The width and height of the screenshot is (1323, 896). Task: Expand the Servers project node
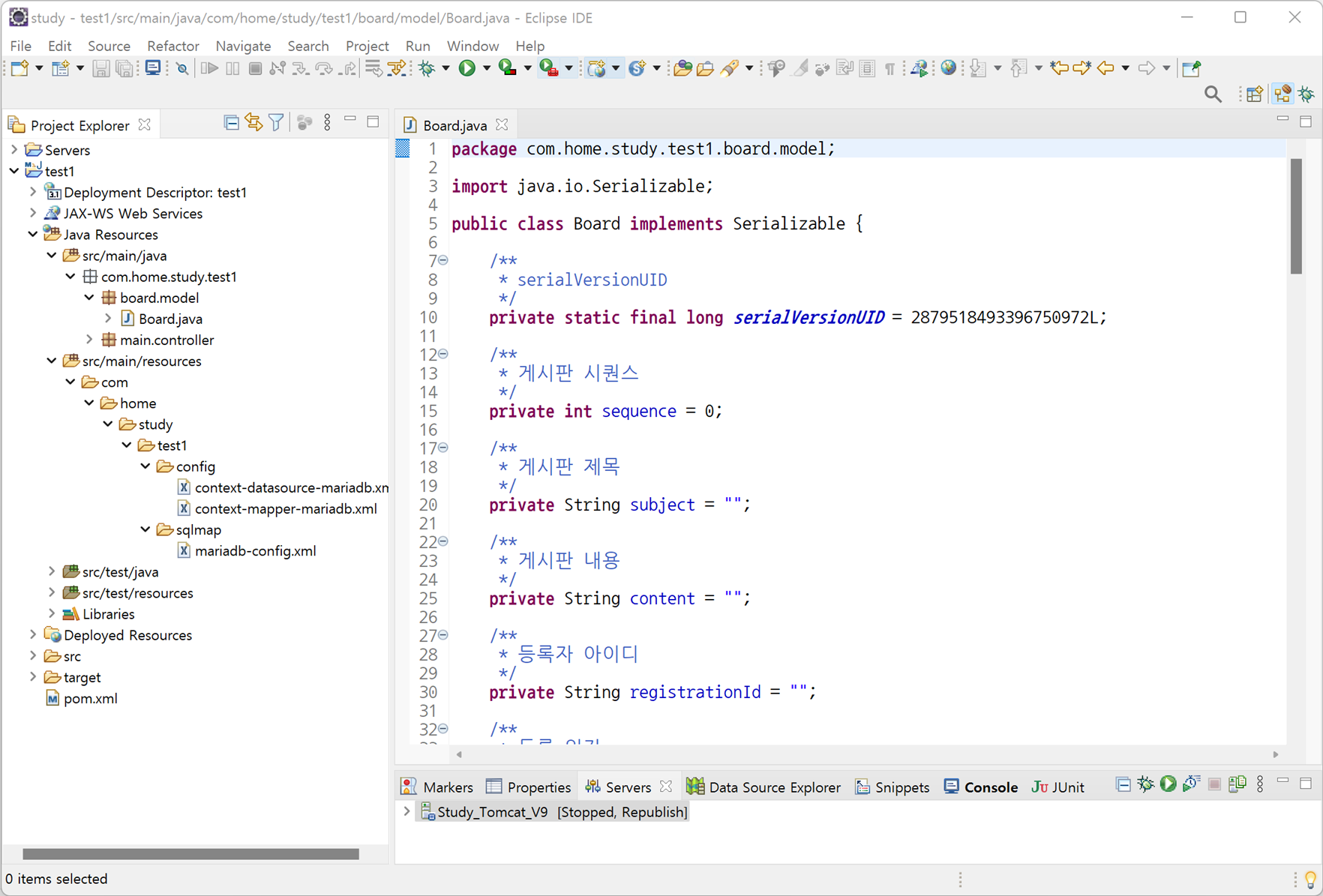[14, 150]
